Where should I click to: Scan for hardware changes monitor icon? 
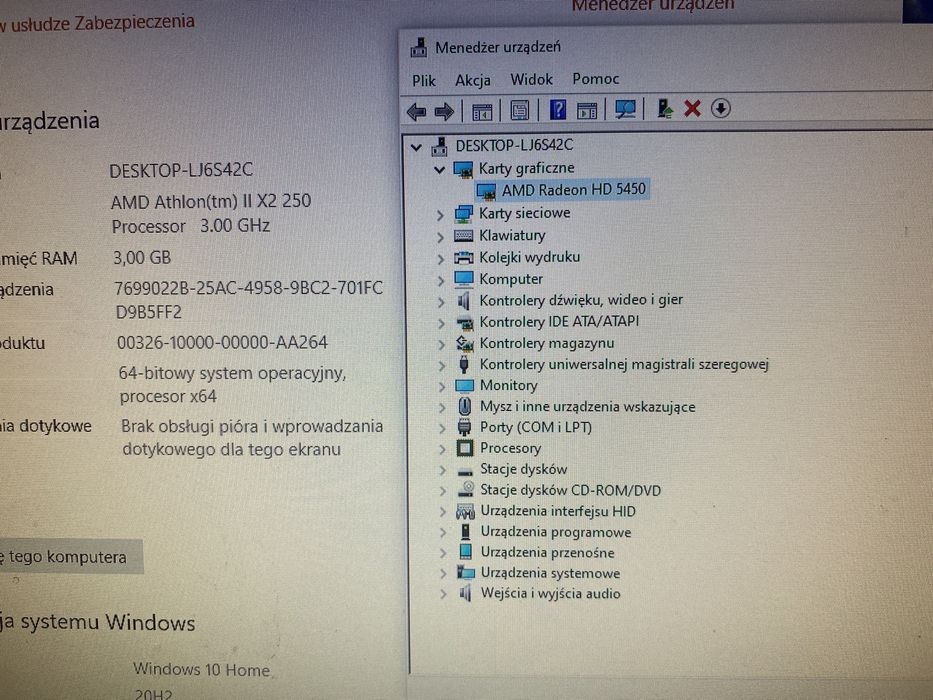point(625,109)
